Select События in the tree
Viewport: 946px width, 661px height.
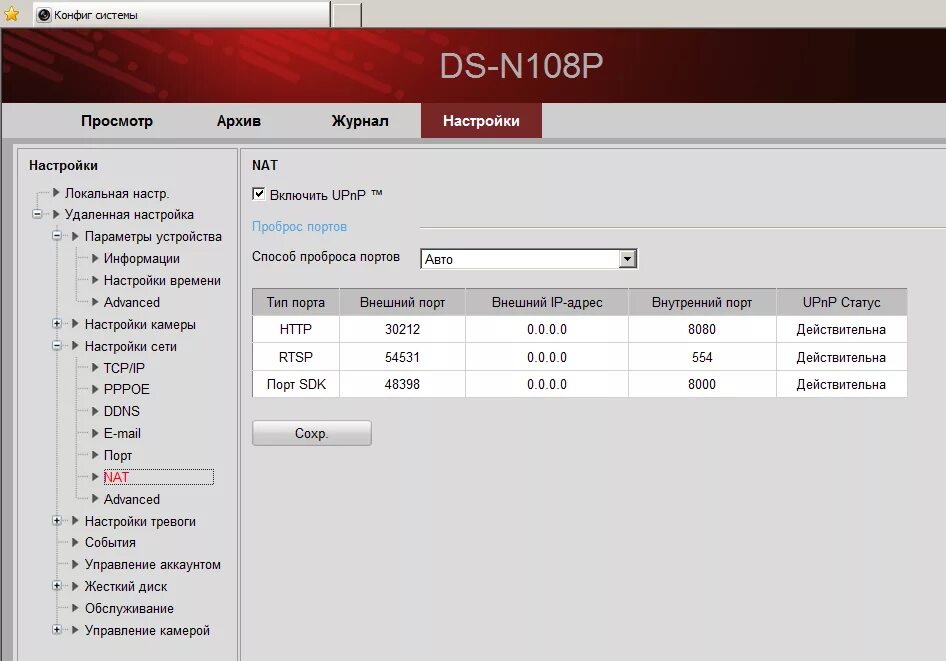point(110,542)
